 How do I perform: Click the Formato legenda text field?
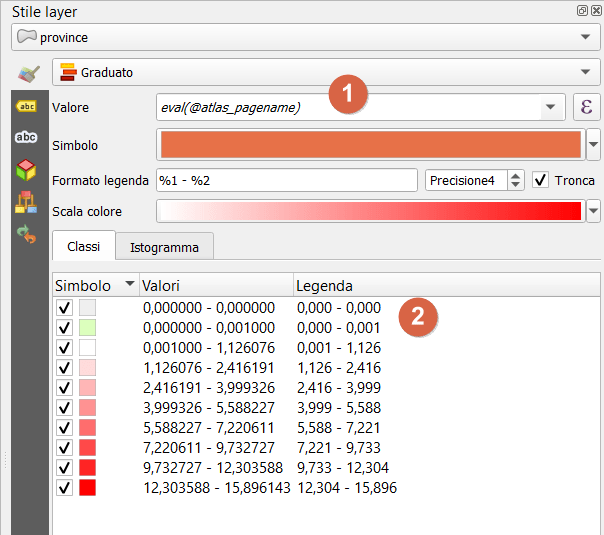(286, 180)
